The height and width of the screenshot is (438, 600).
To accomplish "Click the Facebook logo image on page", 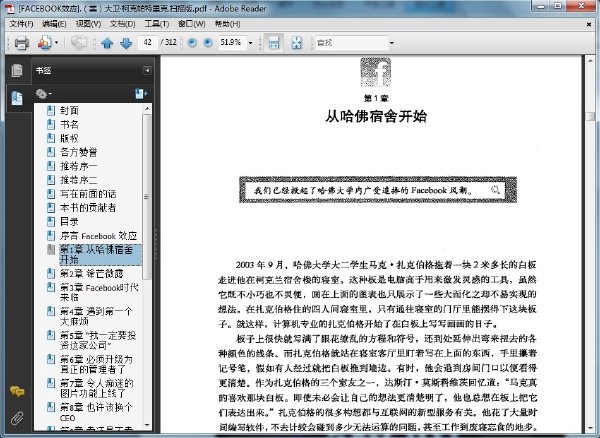I will click(375, 72).
